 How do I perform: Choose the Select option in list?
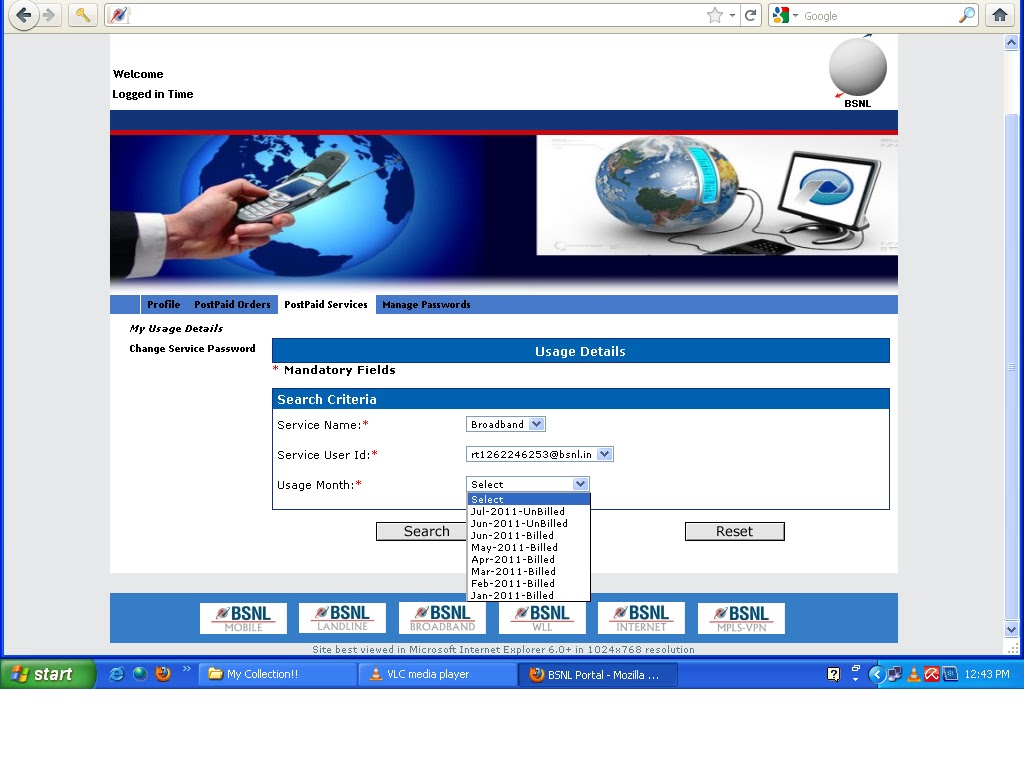coord(529,500)
